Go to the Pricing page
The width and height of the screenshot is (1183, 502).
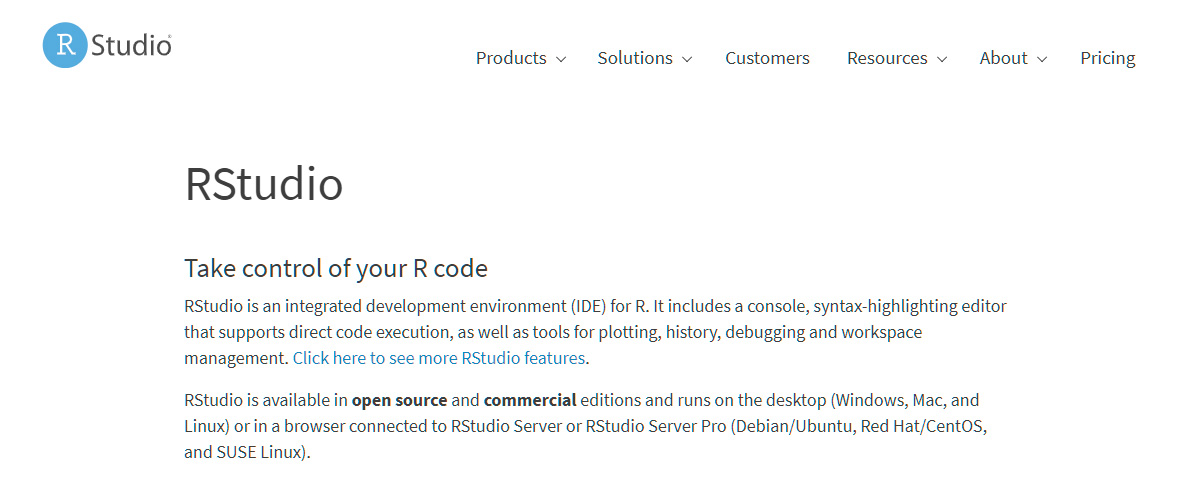point(1108,58)
